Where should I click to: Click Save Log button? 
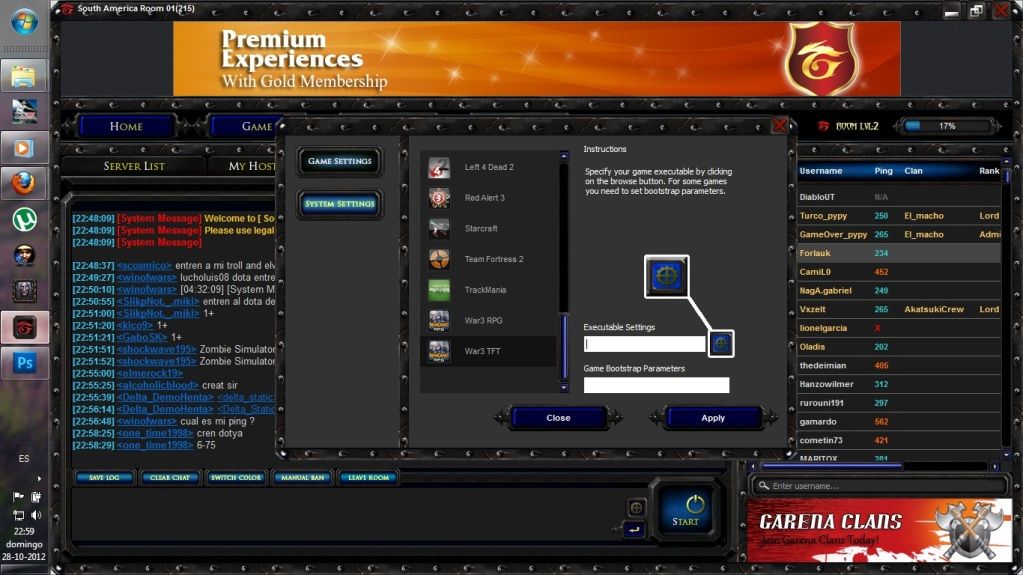(x=104, y=478)
